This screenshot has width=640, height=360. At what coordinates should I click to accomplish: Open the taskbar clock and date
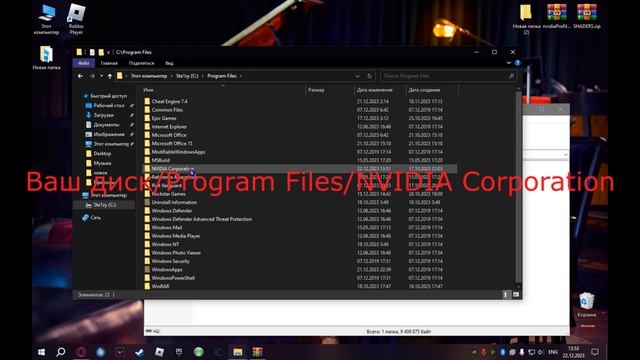(573, 352)
